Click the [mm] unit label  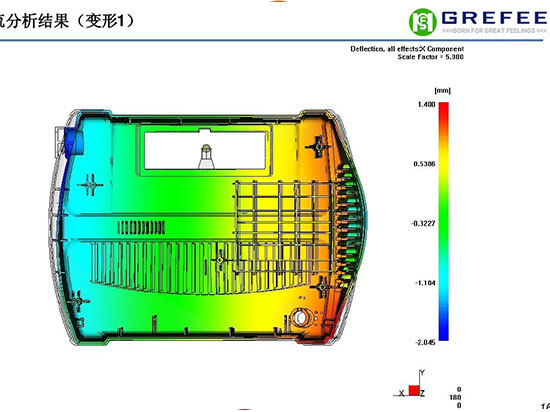tap(442, 91)
